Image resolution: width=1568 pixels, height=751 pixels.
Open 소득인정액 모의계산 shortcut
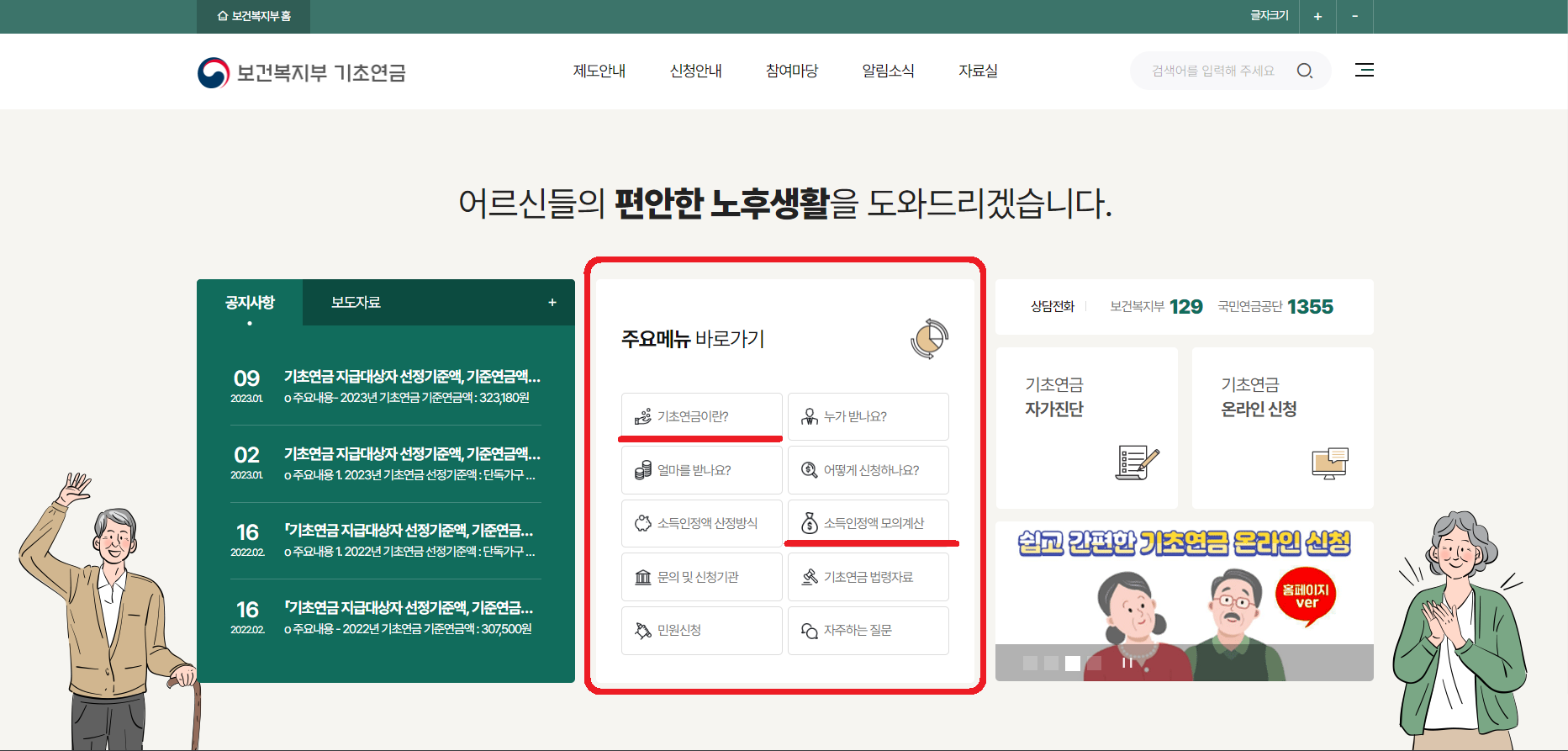coord(868,523)
